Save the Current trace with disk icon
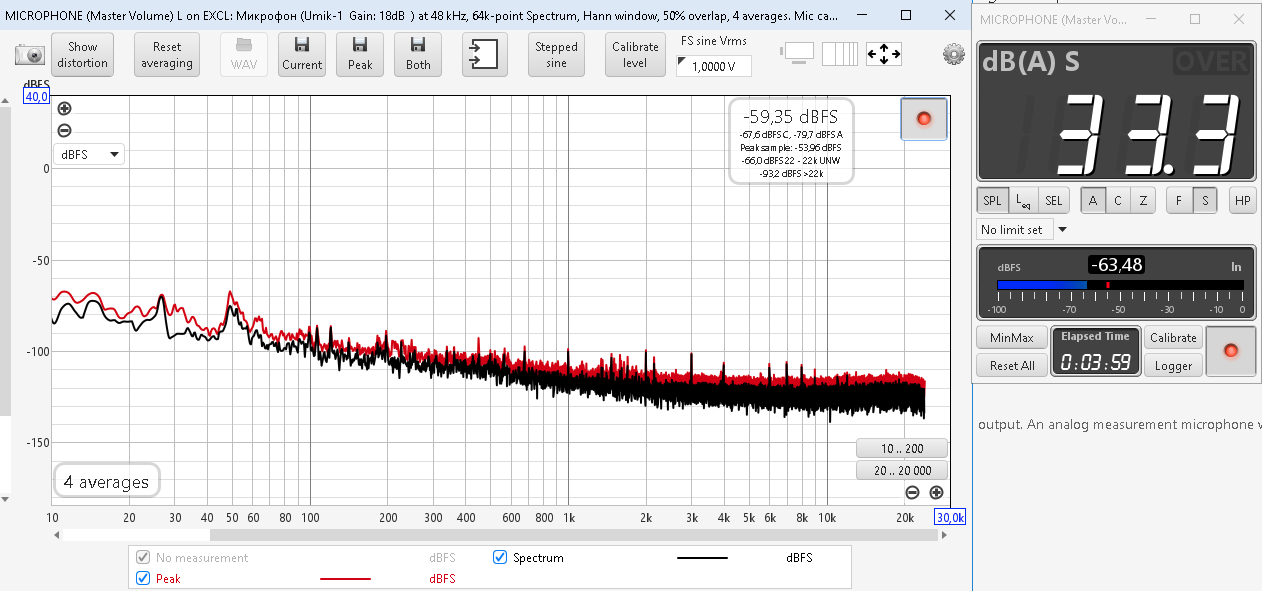The height and width of the screenshot is (591, 1262). (x=301, y=54)
